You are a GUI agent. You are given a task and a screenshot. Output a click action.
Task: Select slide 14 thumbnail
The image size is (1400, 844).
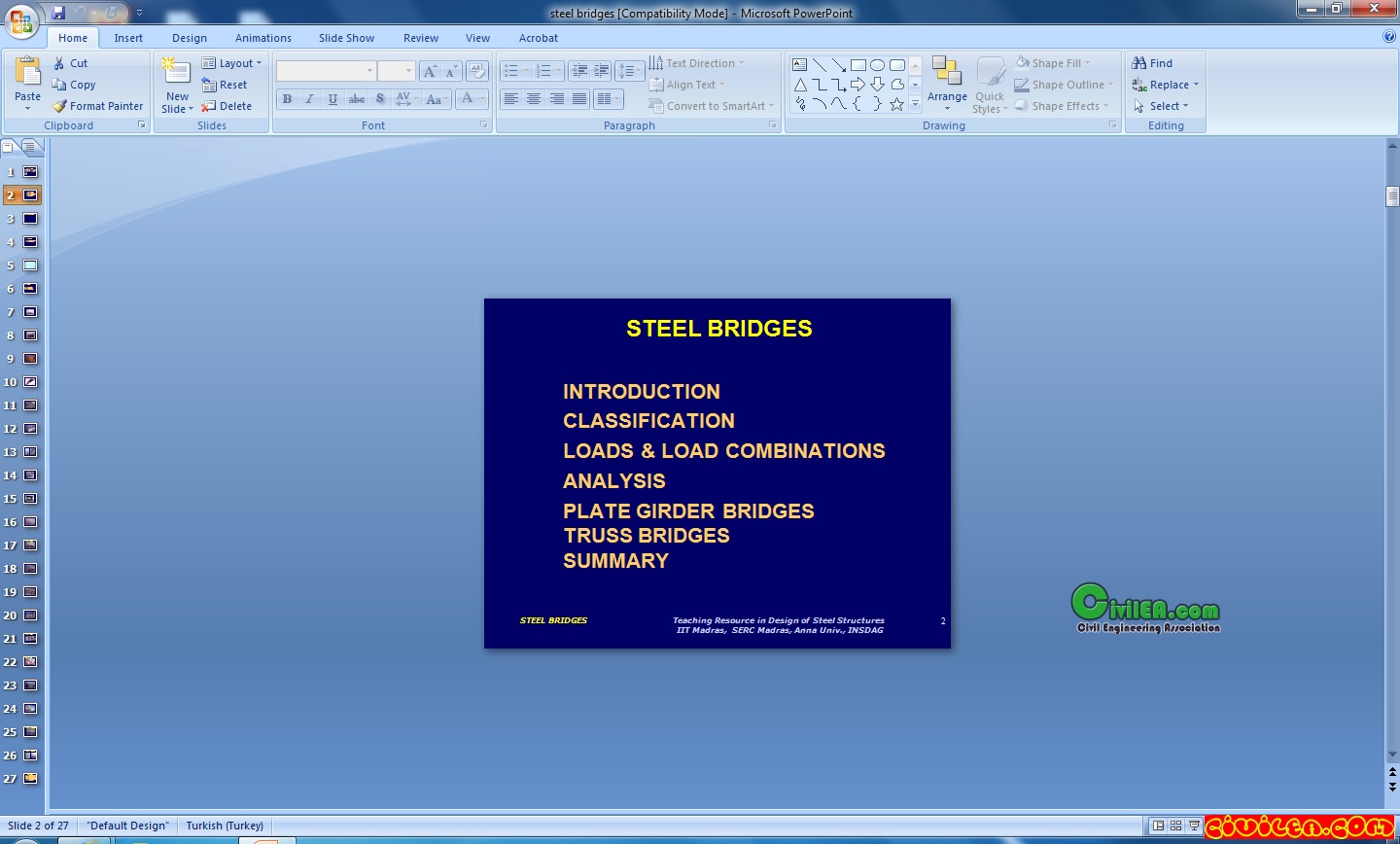tap(30, 475)
